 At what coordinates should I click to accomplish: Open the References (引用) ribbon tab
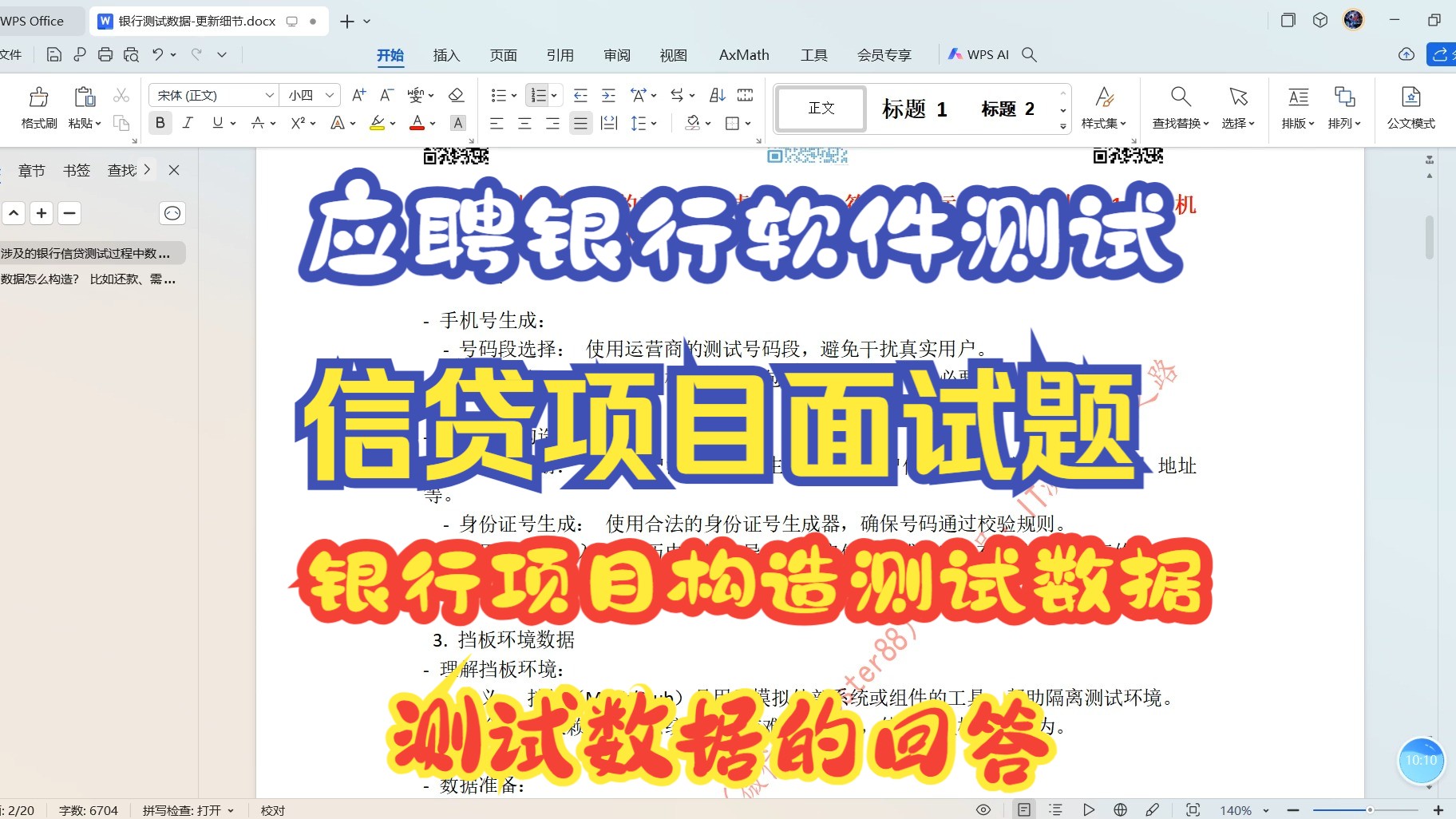560,54
